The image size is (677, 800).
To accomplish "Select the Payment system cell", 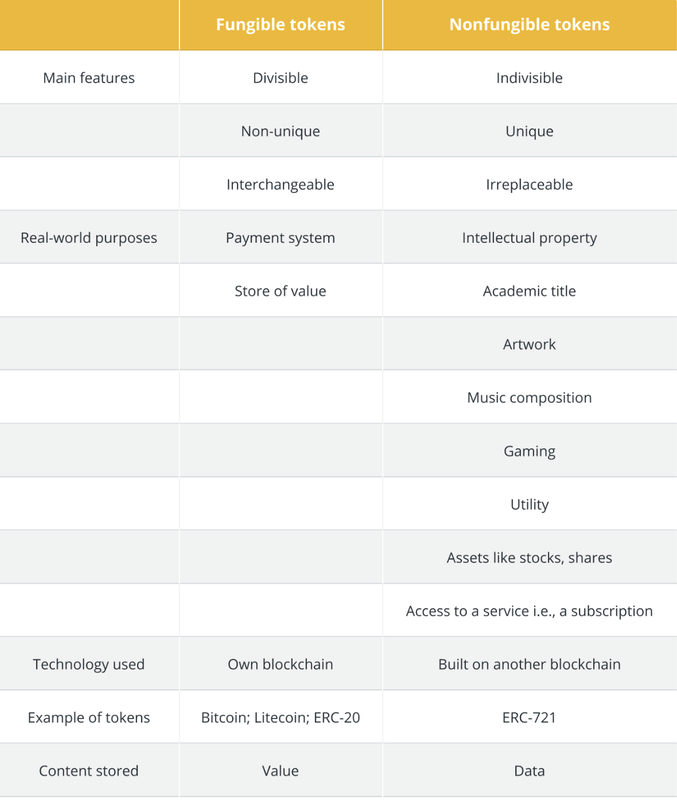I will coord(280,238).
